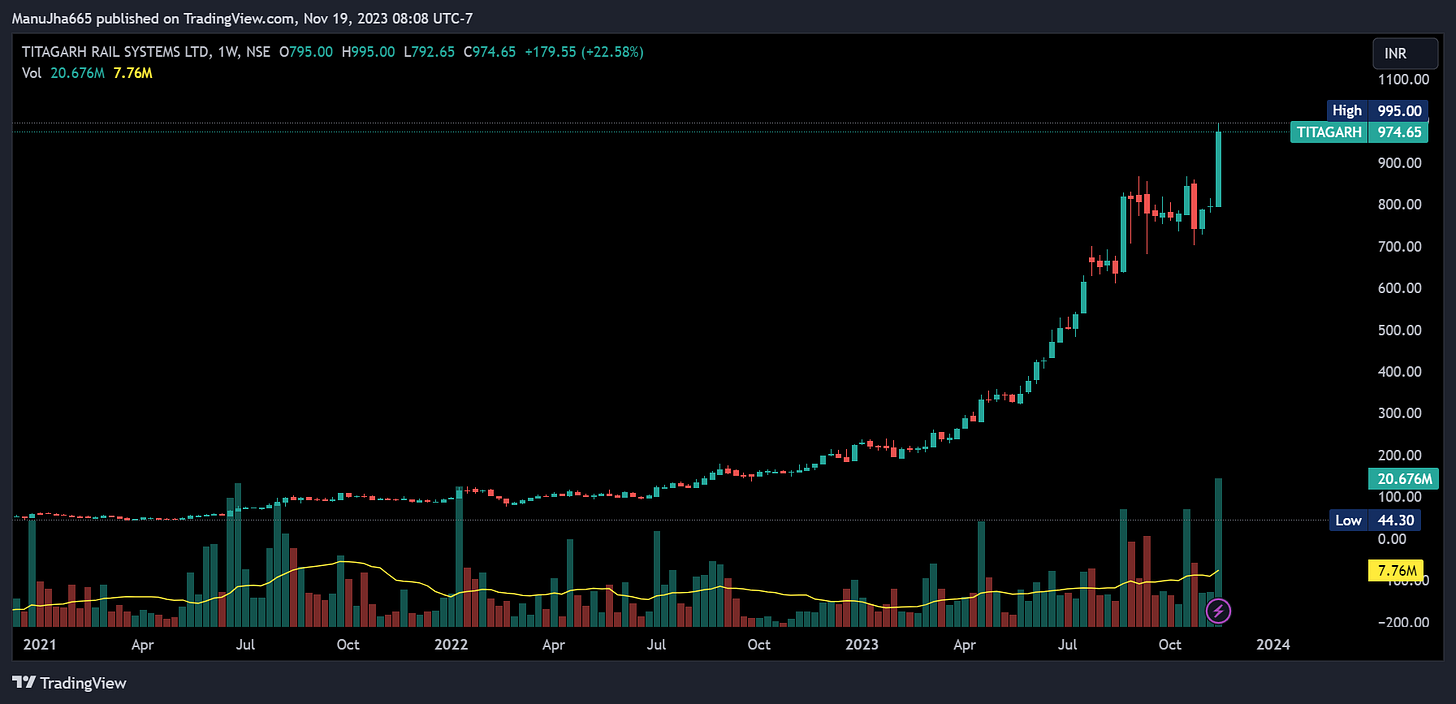Click the 500.00 price axis label
Image resolution: width=1456 pixels, height=704 pixels.
(1399, 330)
